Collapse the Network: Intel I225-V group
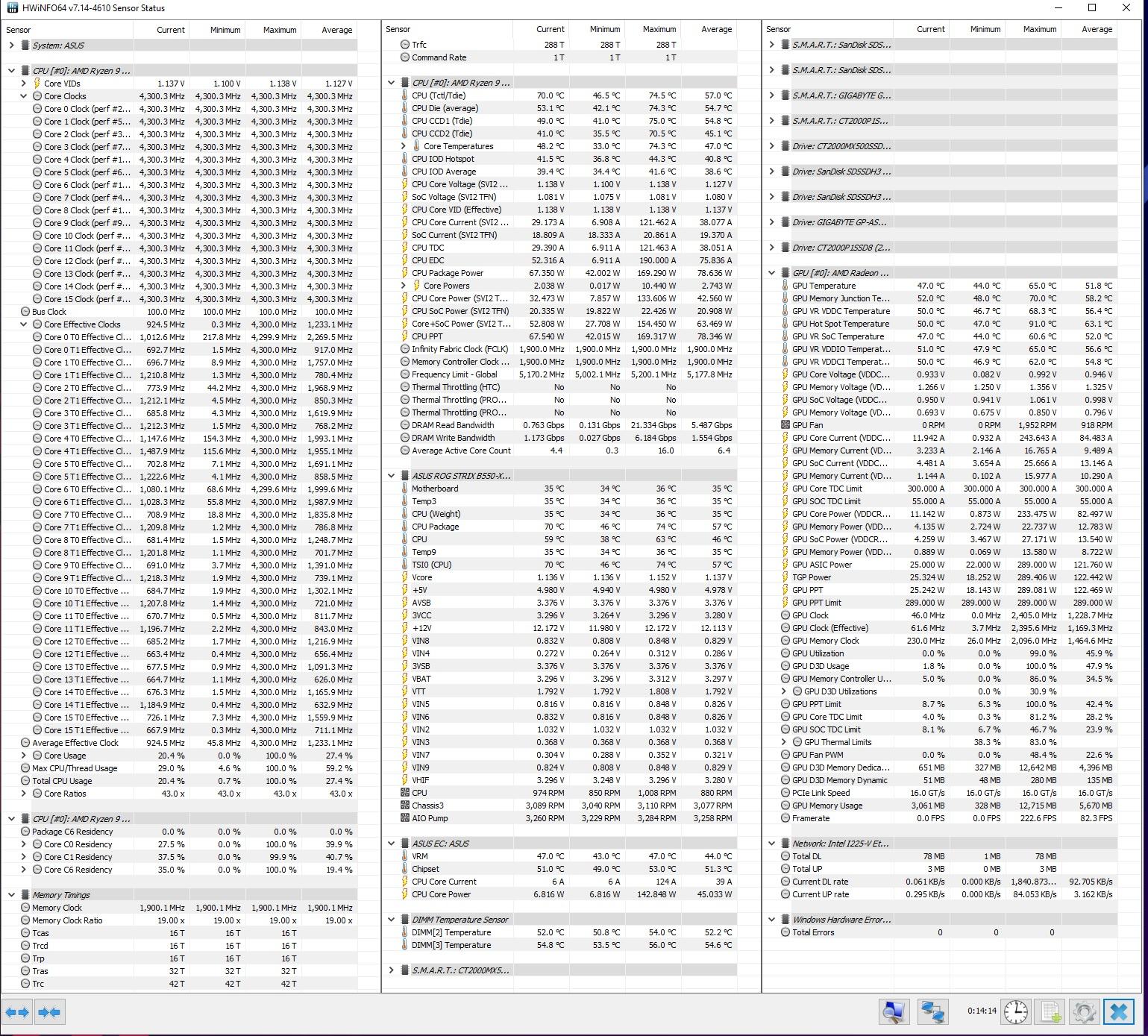 [x=771, y=844]
